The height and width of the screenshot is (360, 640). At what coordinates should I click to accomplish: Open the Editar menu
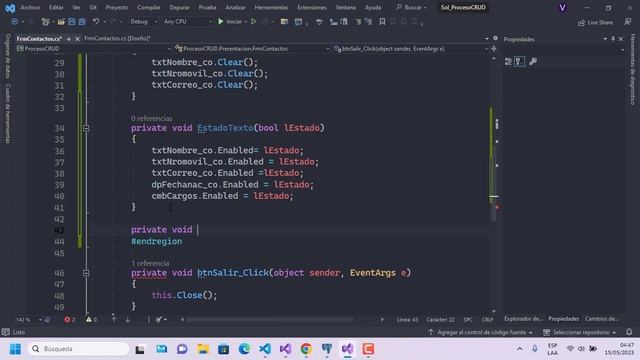tap(56, 7)
